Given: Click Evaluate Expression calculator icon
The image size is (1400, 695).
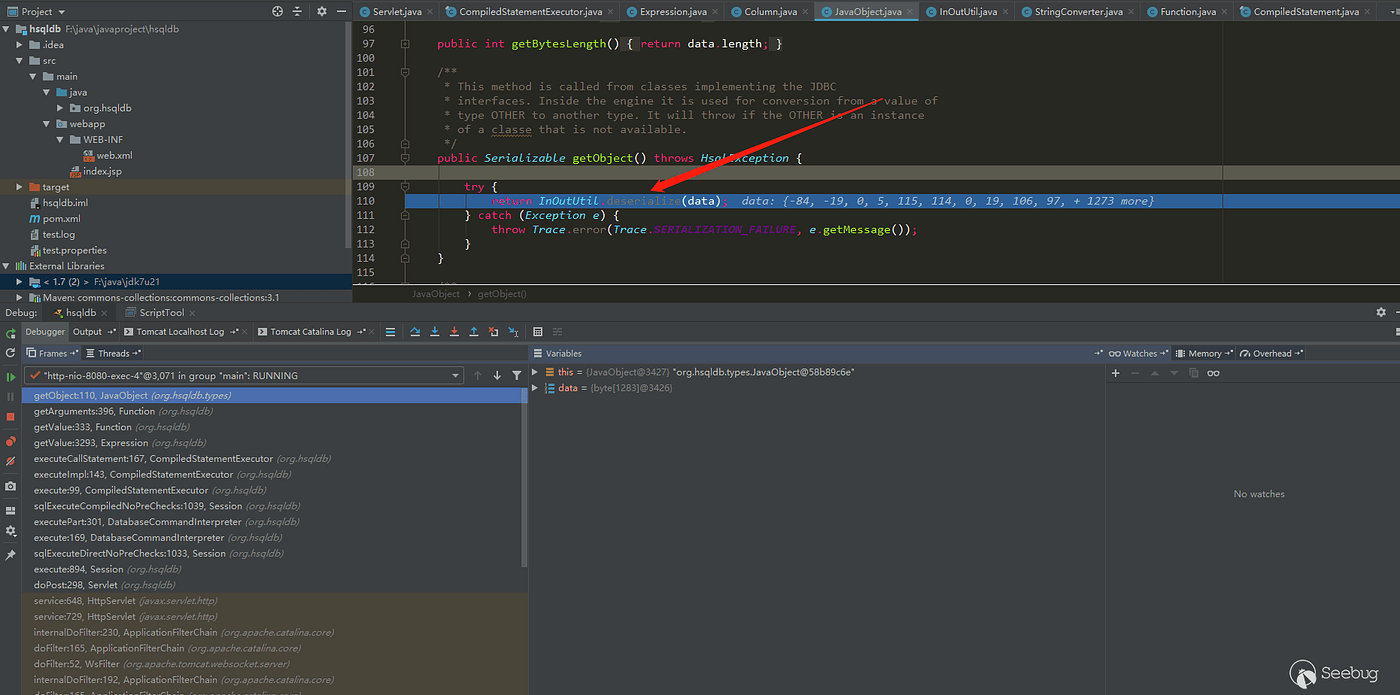Looking at the screenshot, I should point(538,332).
